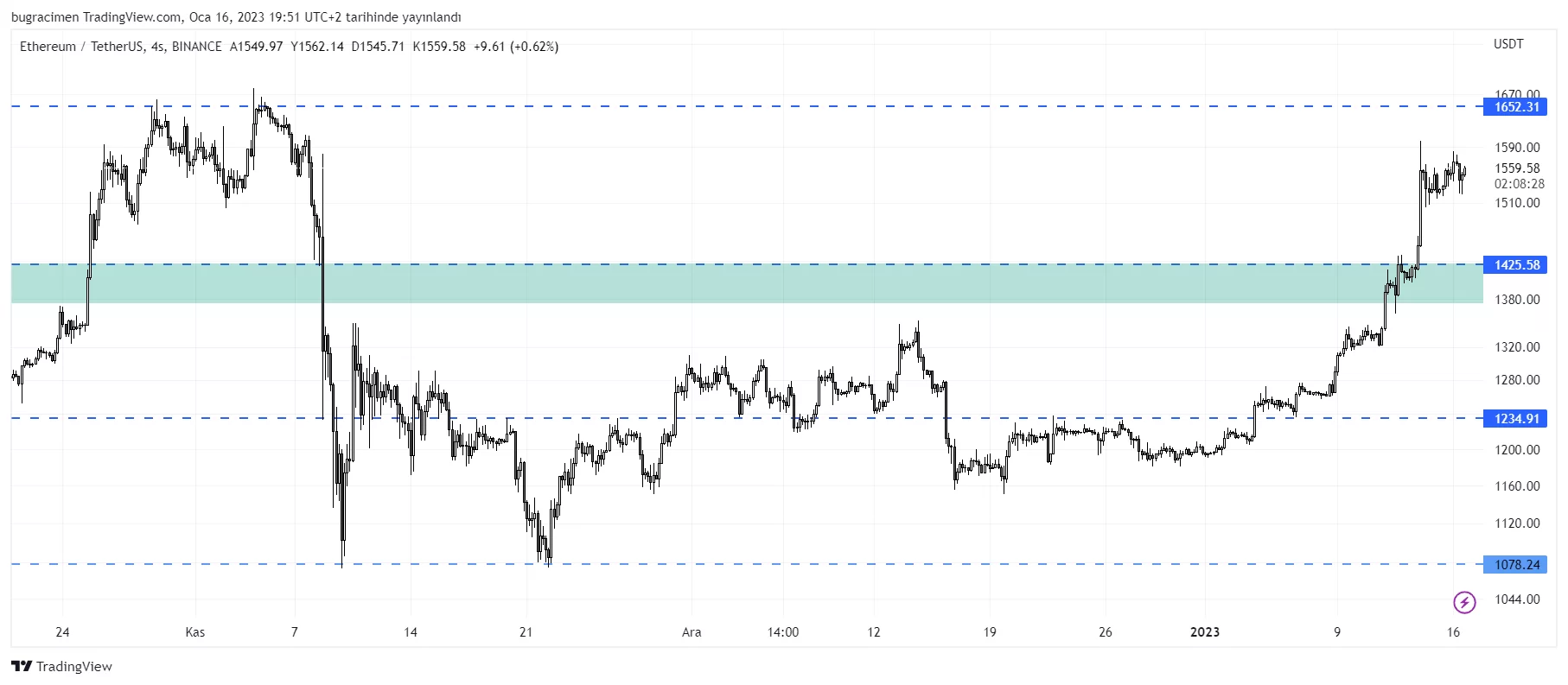Click the TradingView.com link in header
1568x685 pixels.
132,17
